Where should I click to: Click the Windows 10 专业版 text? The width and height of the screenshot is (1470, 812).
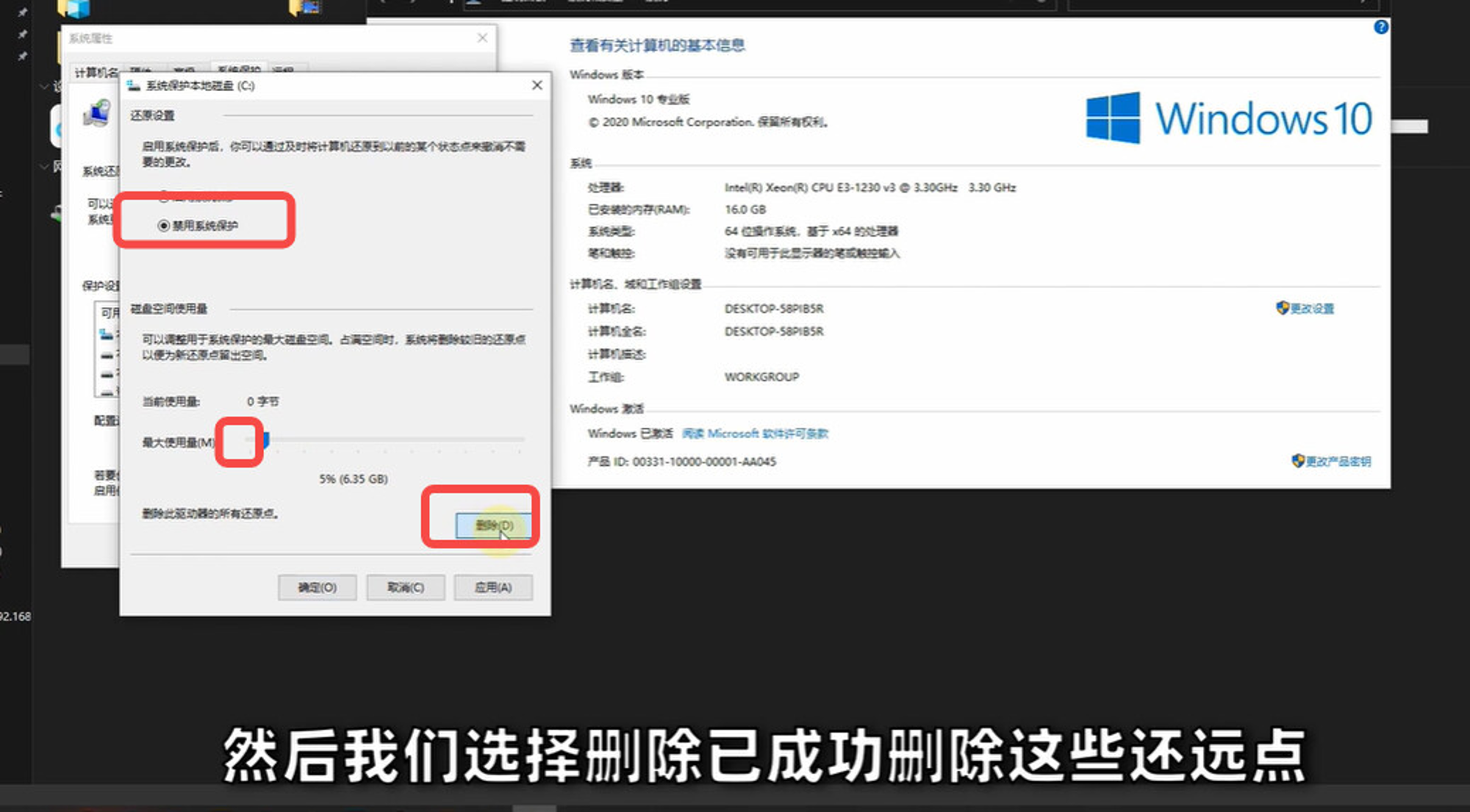638,99
